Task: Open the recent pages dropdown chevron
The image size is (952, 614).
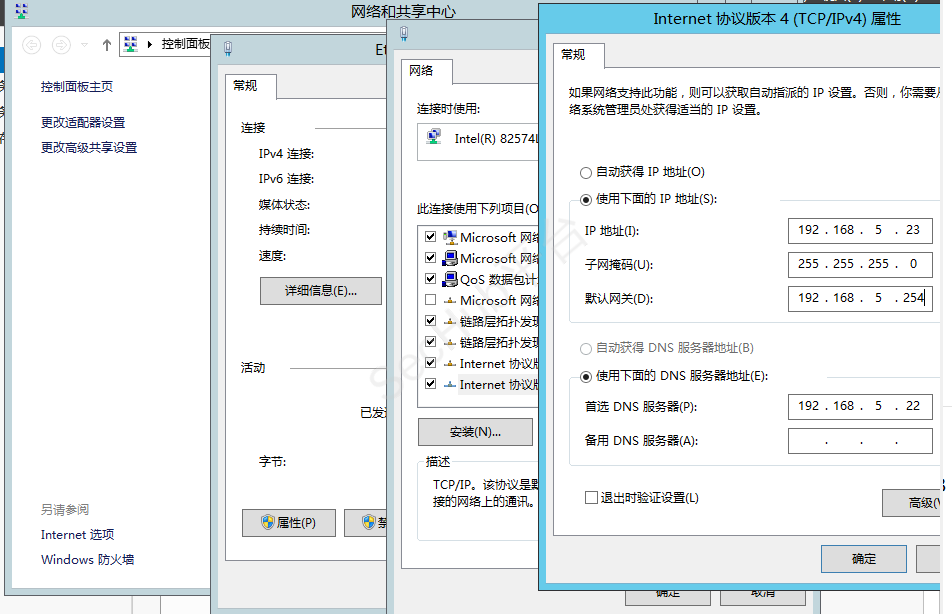Action: tap(84, 44)
